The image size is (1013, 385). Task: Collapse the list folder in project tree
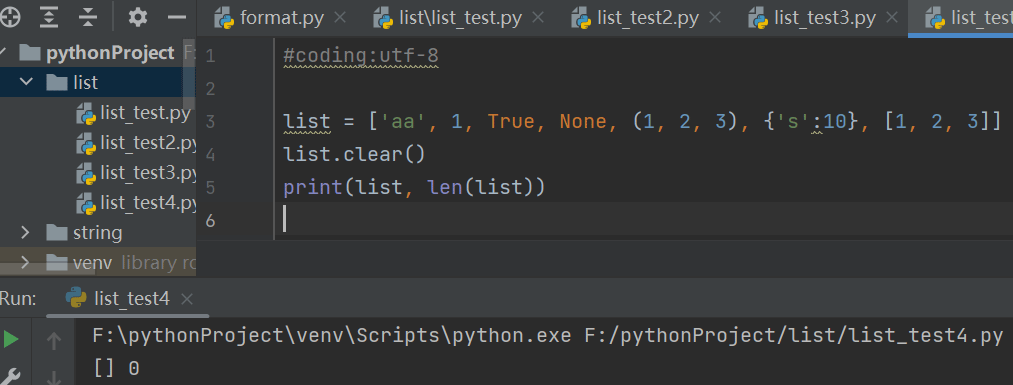click(x=26, y=82)
